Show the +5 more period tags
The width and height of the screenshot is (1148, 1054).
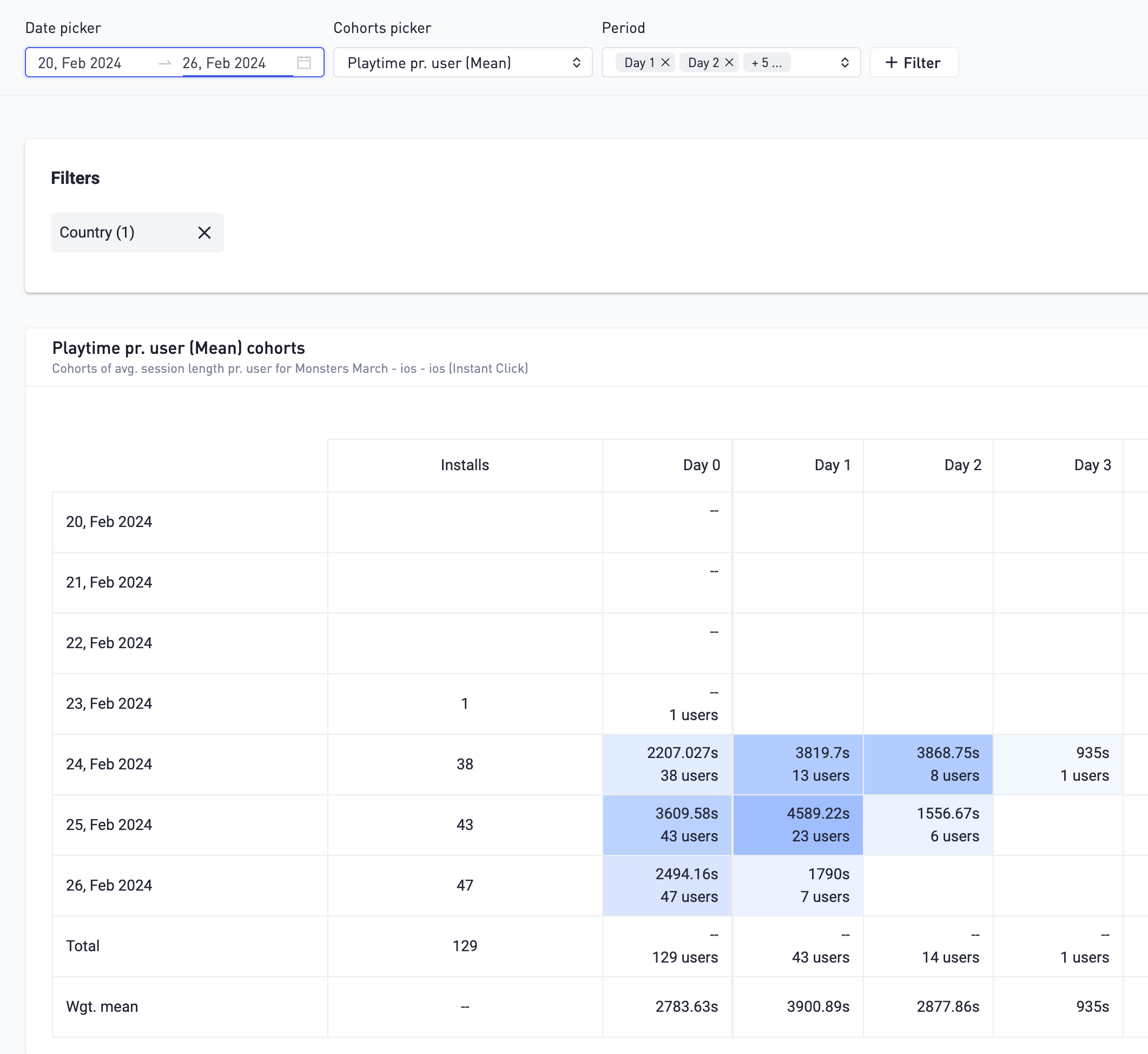[x=767, y=63]
